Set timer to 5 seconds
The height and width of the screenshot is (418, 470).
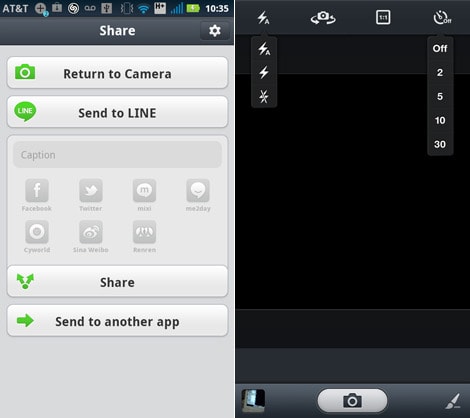[440, 96]
